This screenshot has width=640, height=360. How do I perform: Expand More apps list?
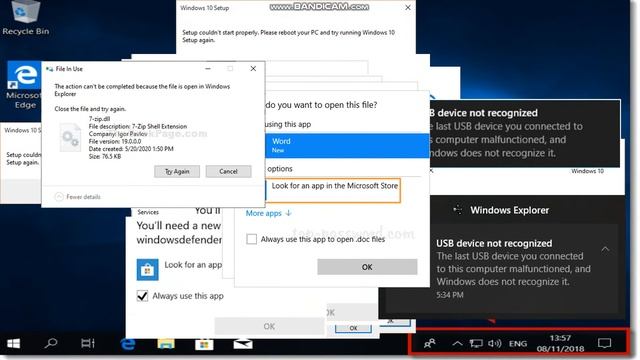[269, 213]
